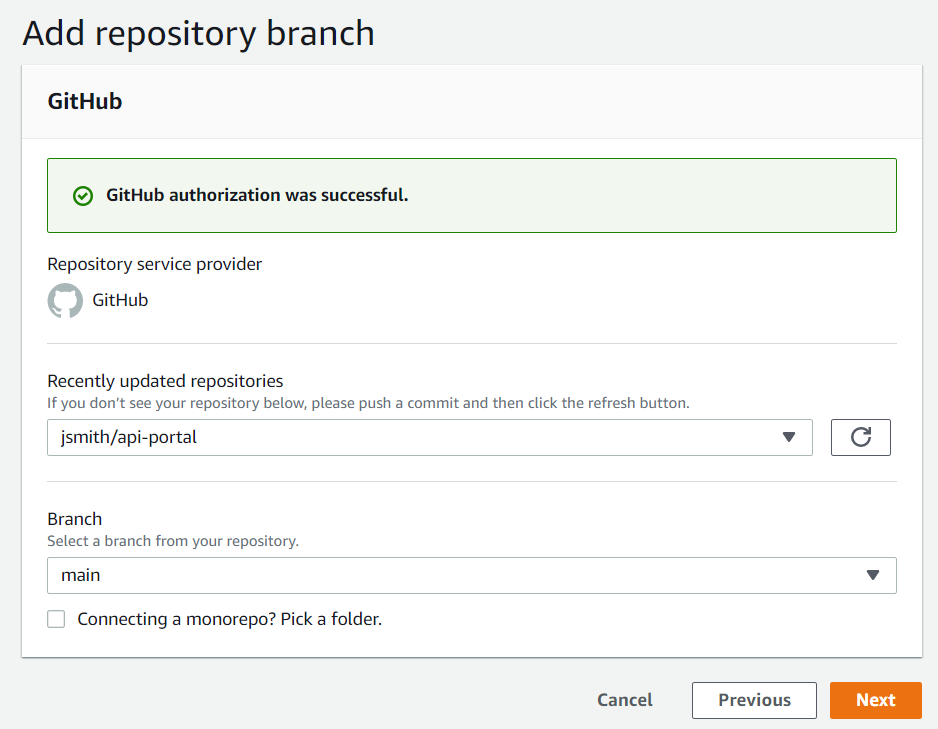Click the push-a-commit refresh hint text
Screen dimensions: 938x729
point(368,403)
